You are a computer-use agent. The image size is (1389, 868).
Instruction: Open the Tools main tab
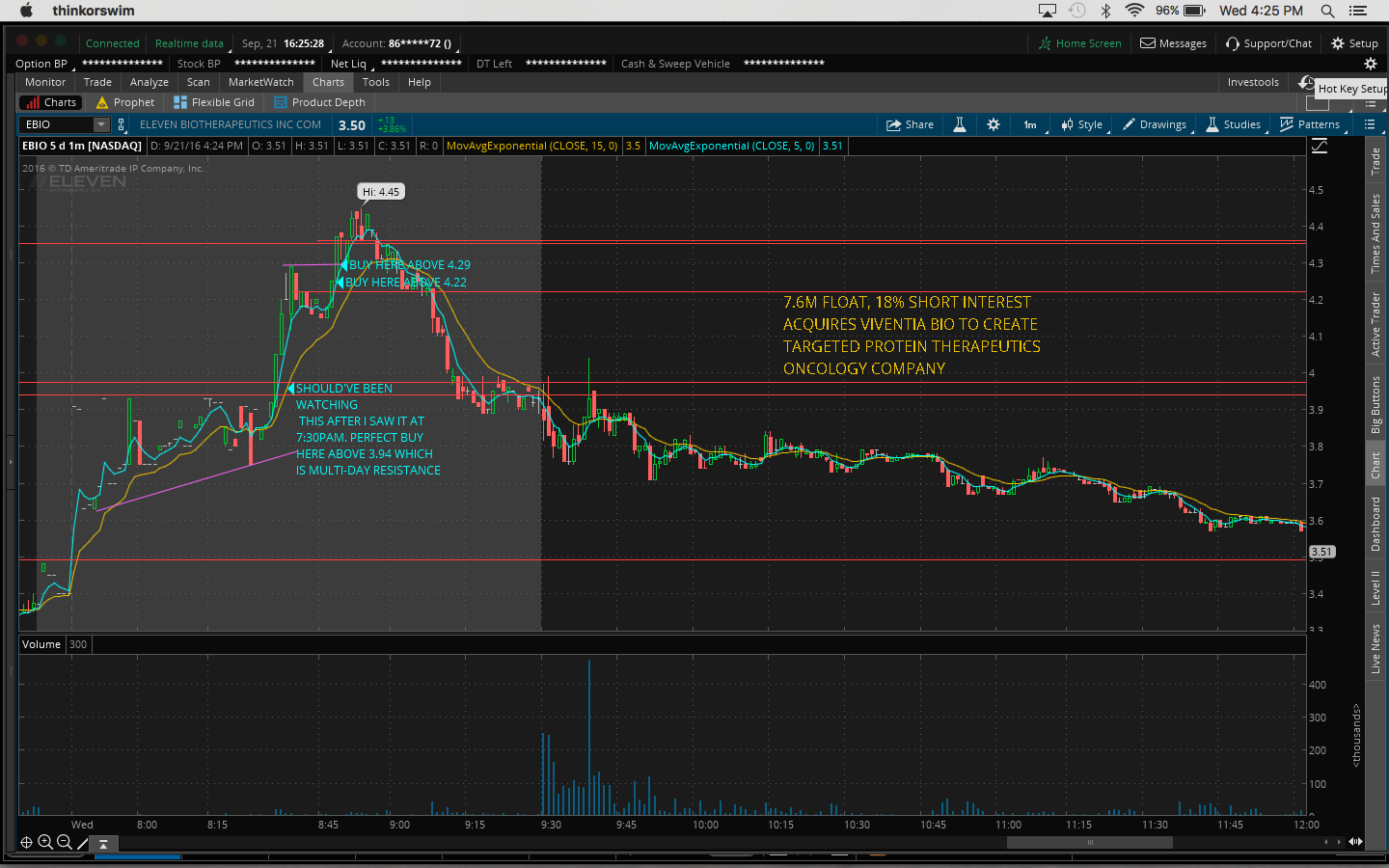coord(376,82)
